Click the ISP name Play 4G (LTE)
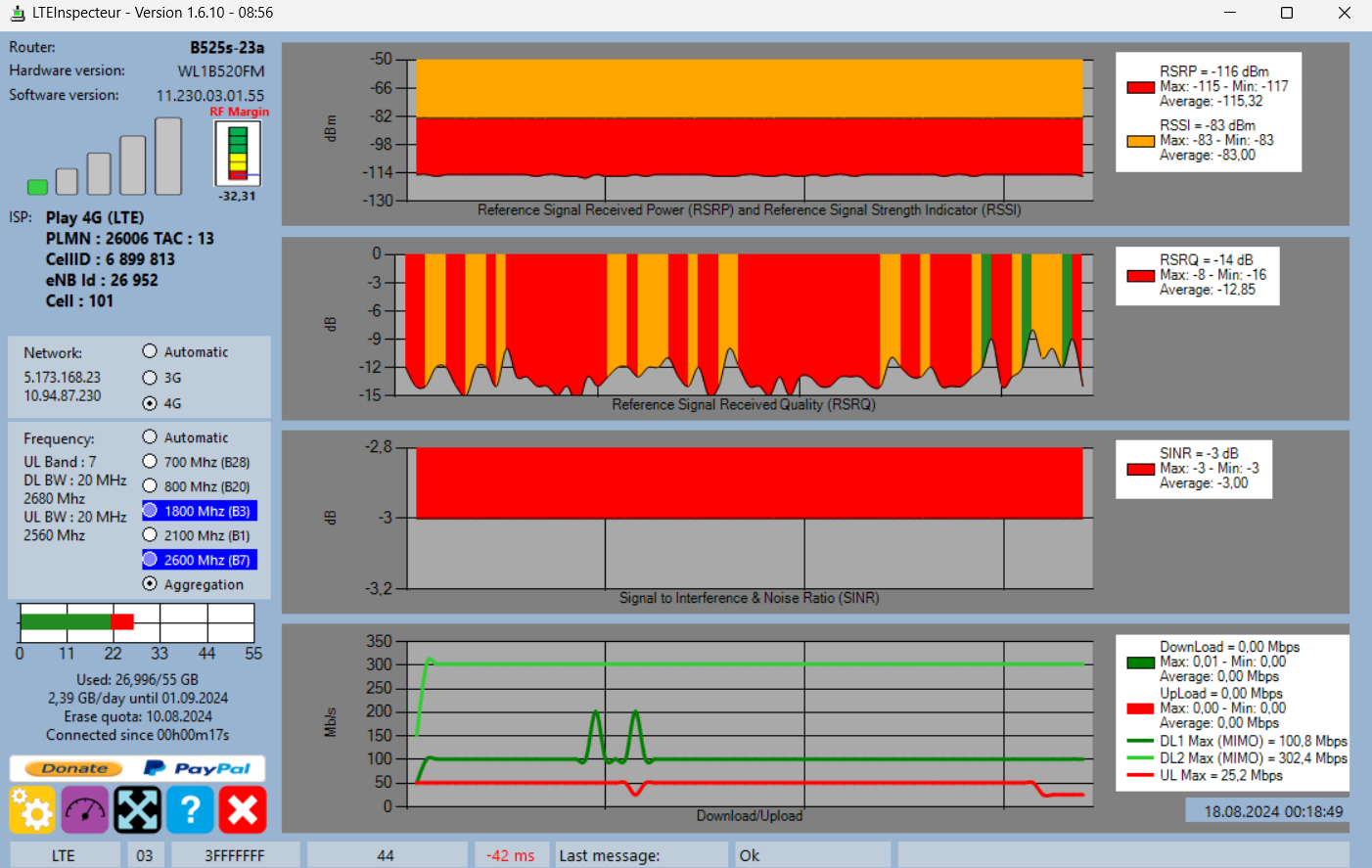The image size is (1372, 868). (x=95, y=217)
